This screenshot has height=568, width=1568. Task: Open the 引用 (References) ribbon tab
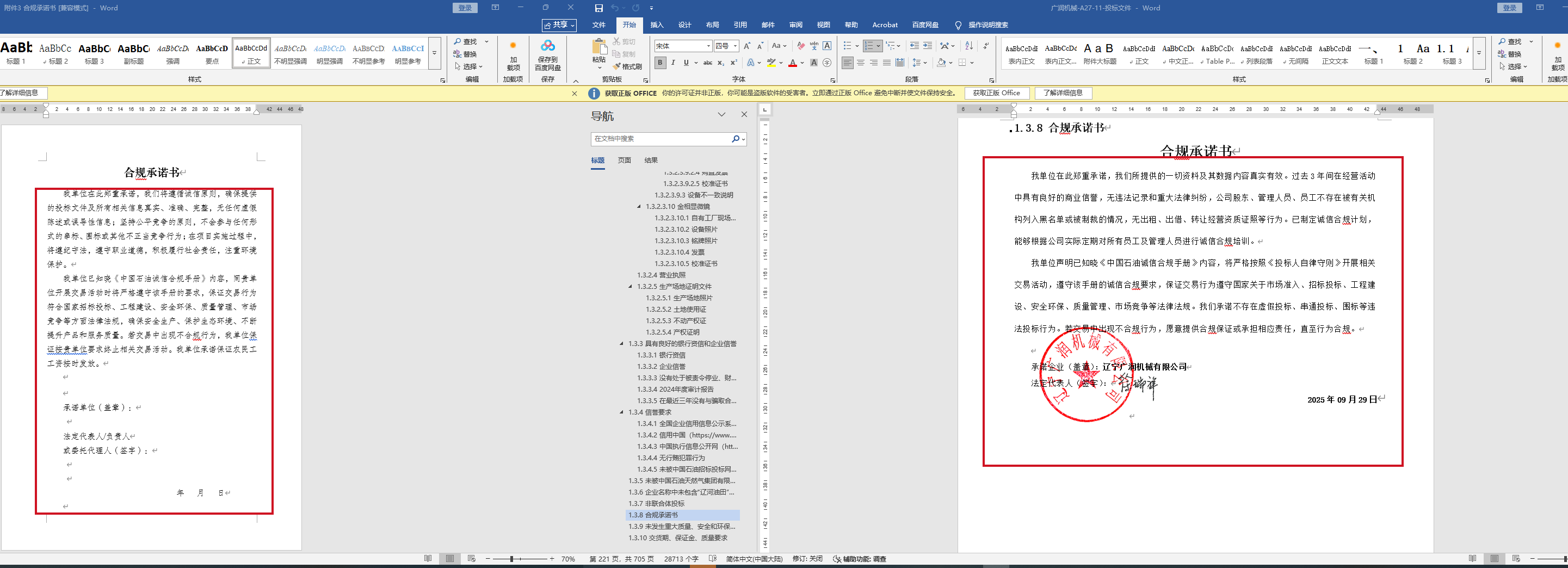tap(739, 25)
